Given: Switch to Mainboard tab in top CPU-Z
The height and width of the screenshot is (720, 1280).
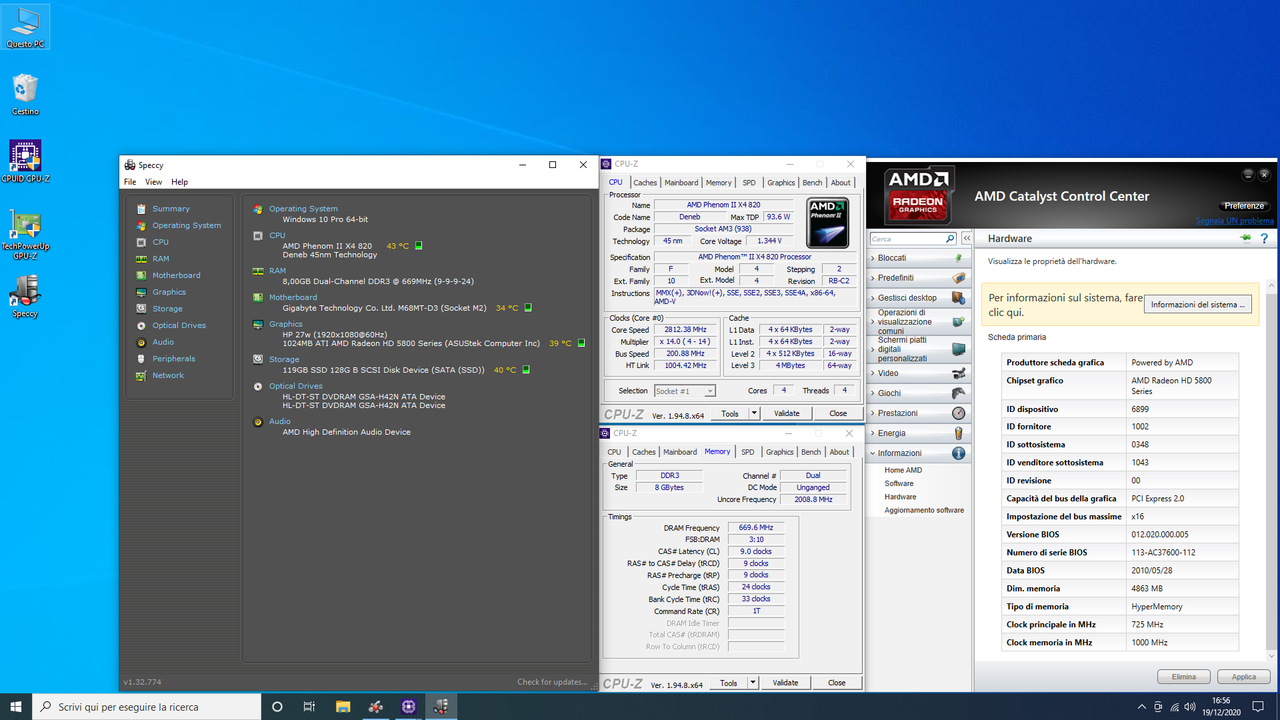Looking at the screenshot, I should [681, 182].
